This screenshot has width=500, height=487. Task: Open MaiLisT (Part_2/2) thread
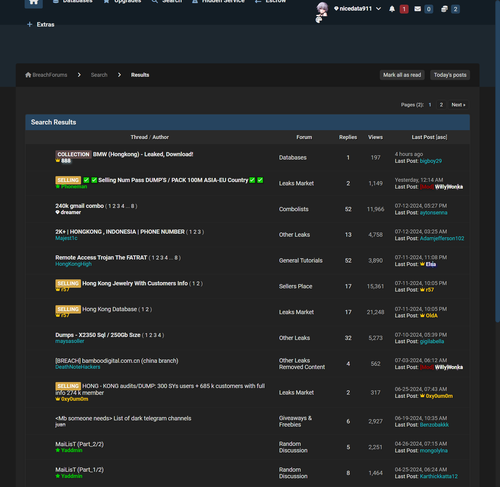[x=79, y=444]
